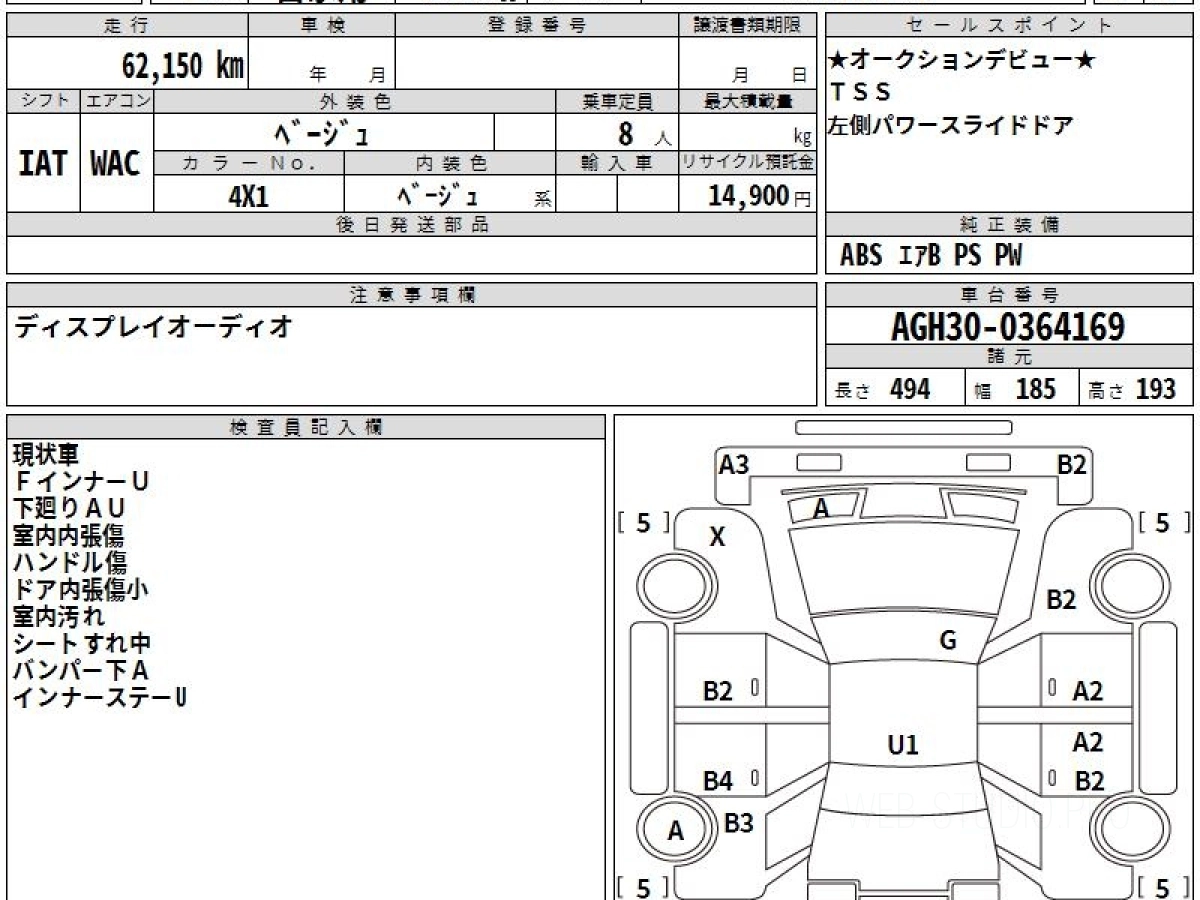1200x900 pixels.
Task: Select the 室内汚れ note
Action: (x=59, y=617)
